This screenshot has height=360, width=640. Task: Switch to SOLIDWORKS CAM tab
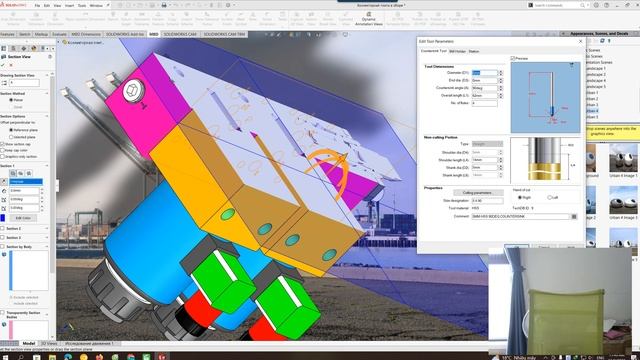180,34
